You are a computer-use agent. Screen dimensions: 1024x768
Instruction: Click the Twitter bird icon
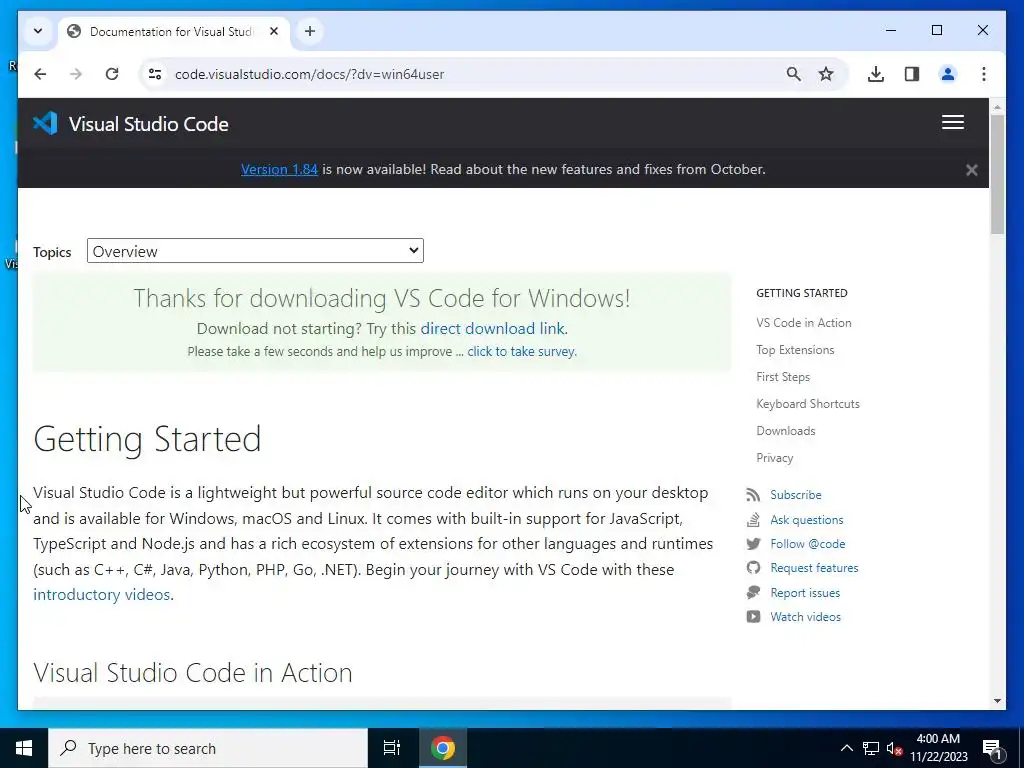coord(753,544)
